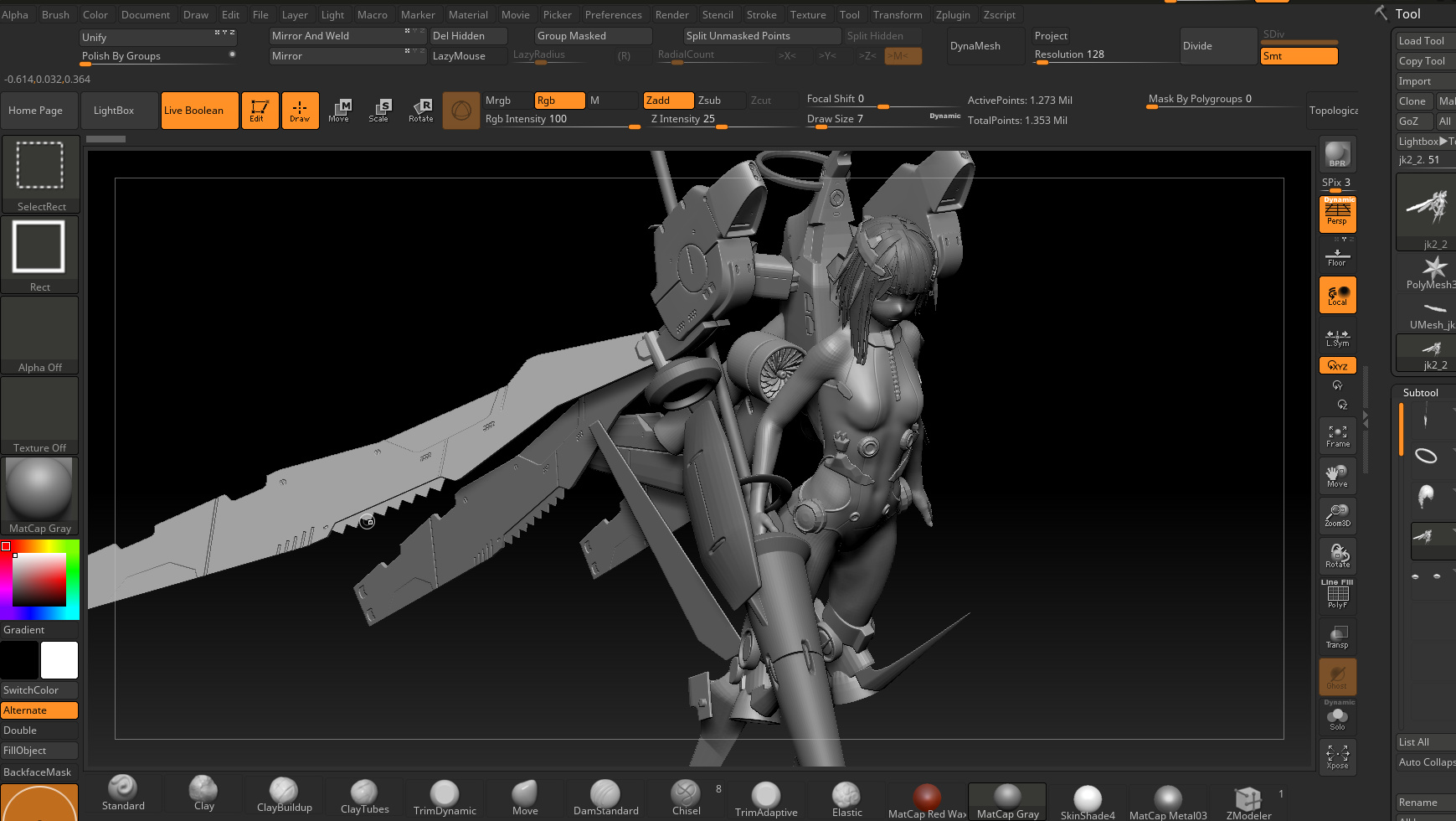Open LightBox browser
The width and height of the screenshot is (1456, 821).
click(x=118, y=111)
